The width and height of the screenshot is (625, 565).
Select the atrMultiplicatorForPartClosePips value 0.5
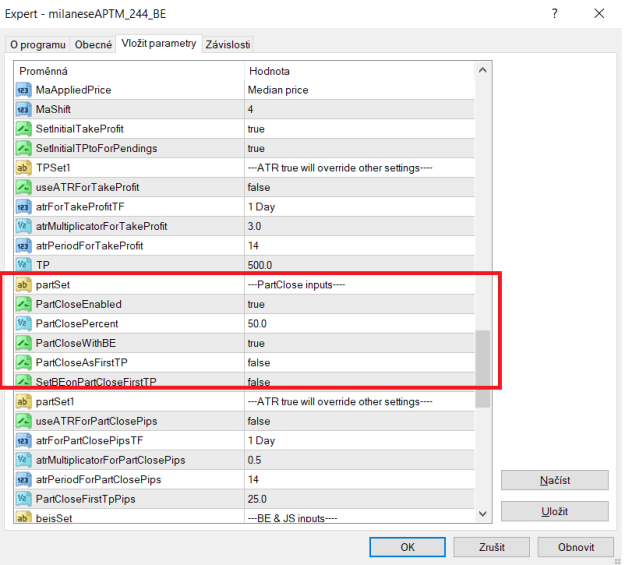pos(254,460)
